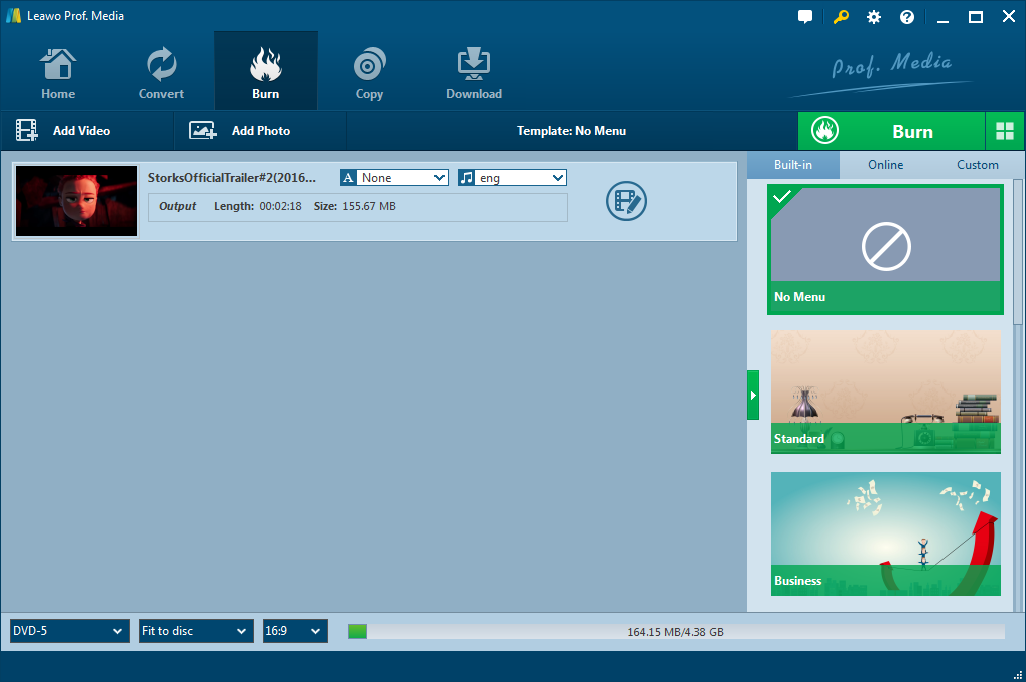Viewport: 1026px width, 682px height.
Task: Open the subtitle dropdown showing None
Action: [394, 177]
